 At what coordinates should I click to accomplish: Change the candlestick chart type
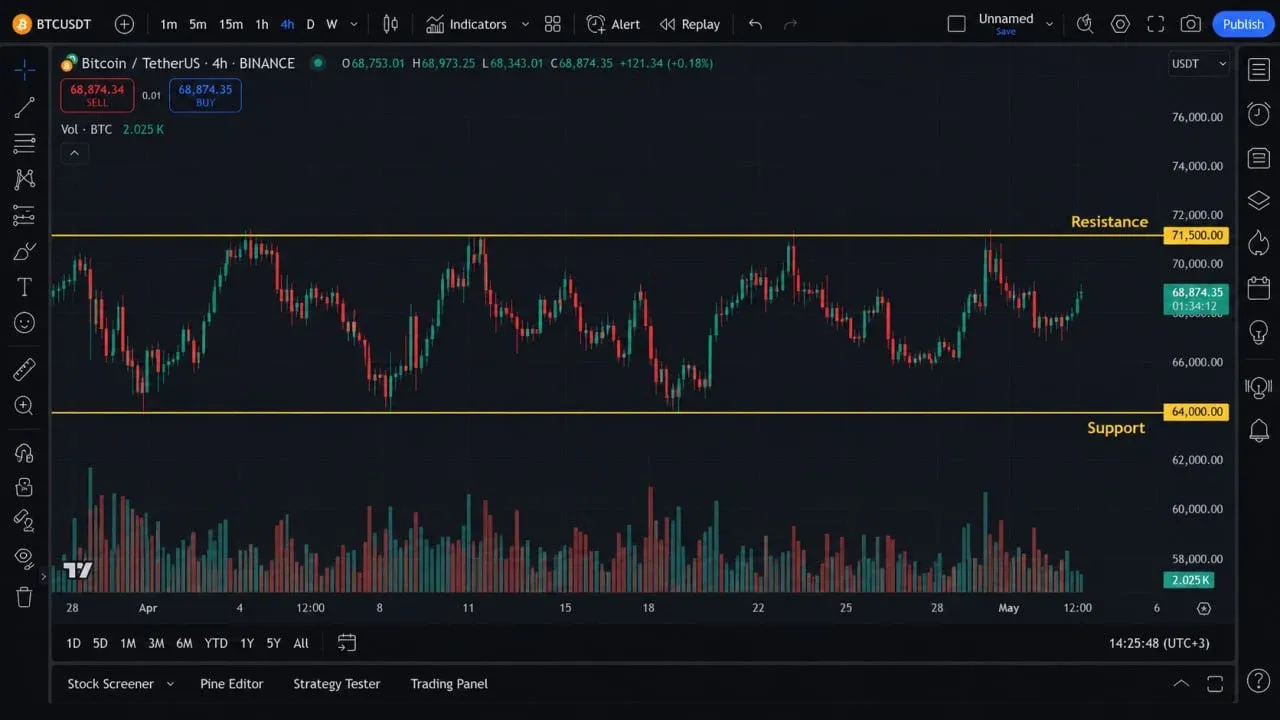pos(391,24)
